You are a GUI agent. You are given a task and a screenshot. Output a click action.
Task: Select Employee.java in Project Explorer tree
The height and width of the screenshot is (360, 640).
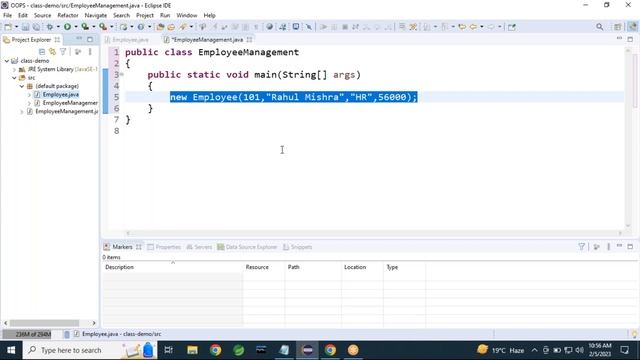(x=60, y=95)
